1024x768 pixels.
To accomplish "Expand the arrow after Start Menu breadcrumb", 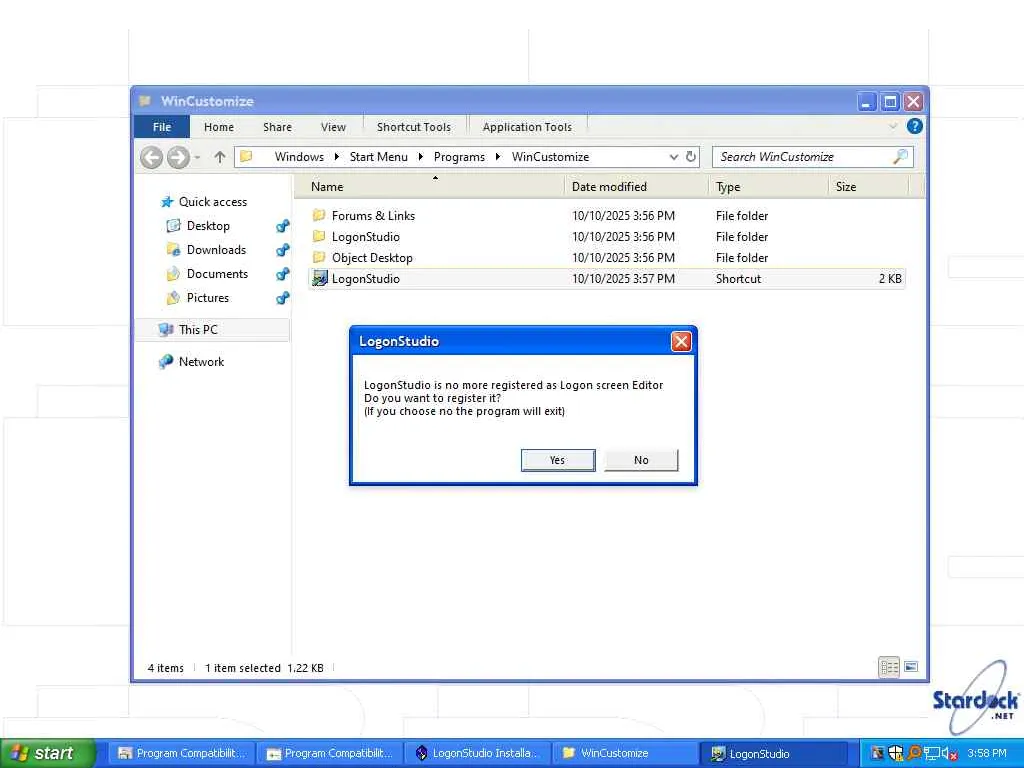I will 421,157.
